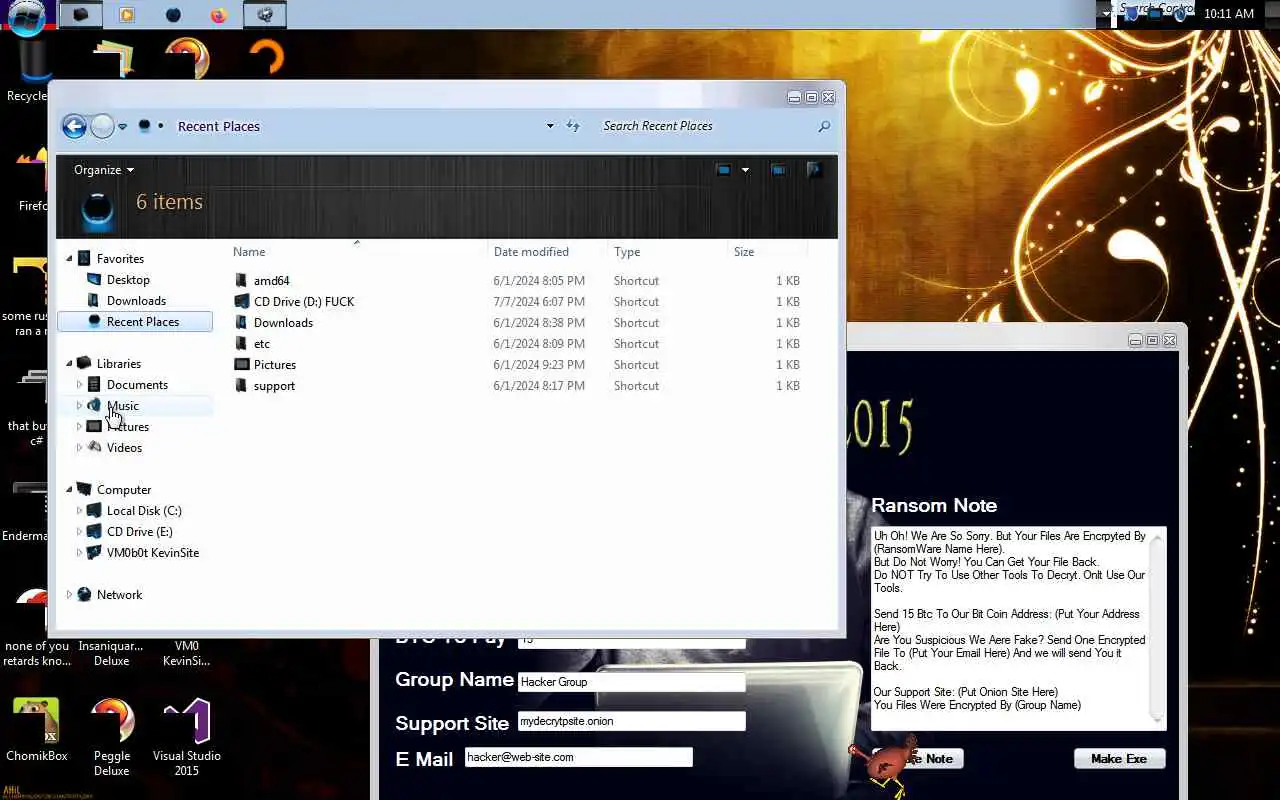This screenshot has width=1280, height=800.
Task: Select the support shortcut
Action: tap(517, 386)
